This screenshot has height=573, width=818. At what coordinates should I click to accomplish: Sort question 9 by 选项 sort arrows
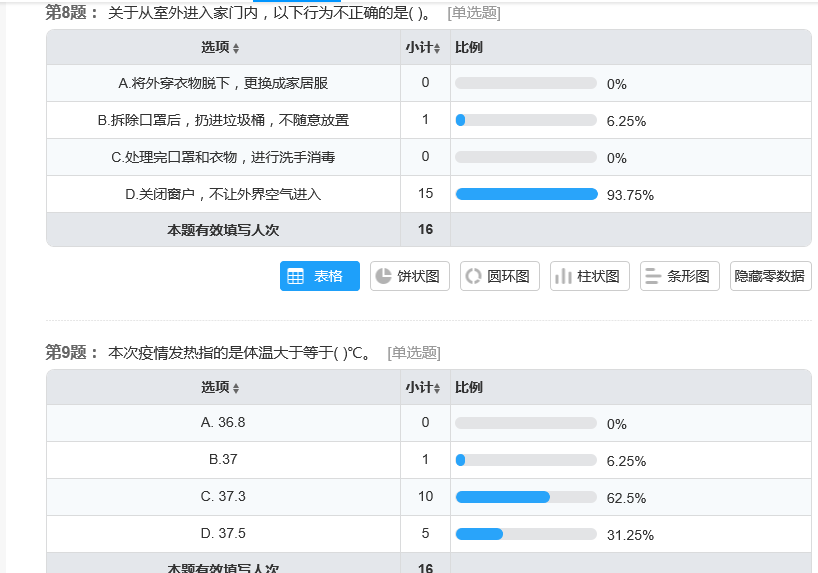tap(236, 388)
